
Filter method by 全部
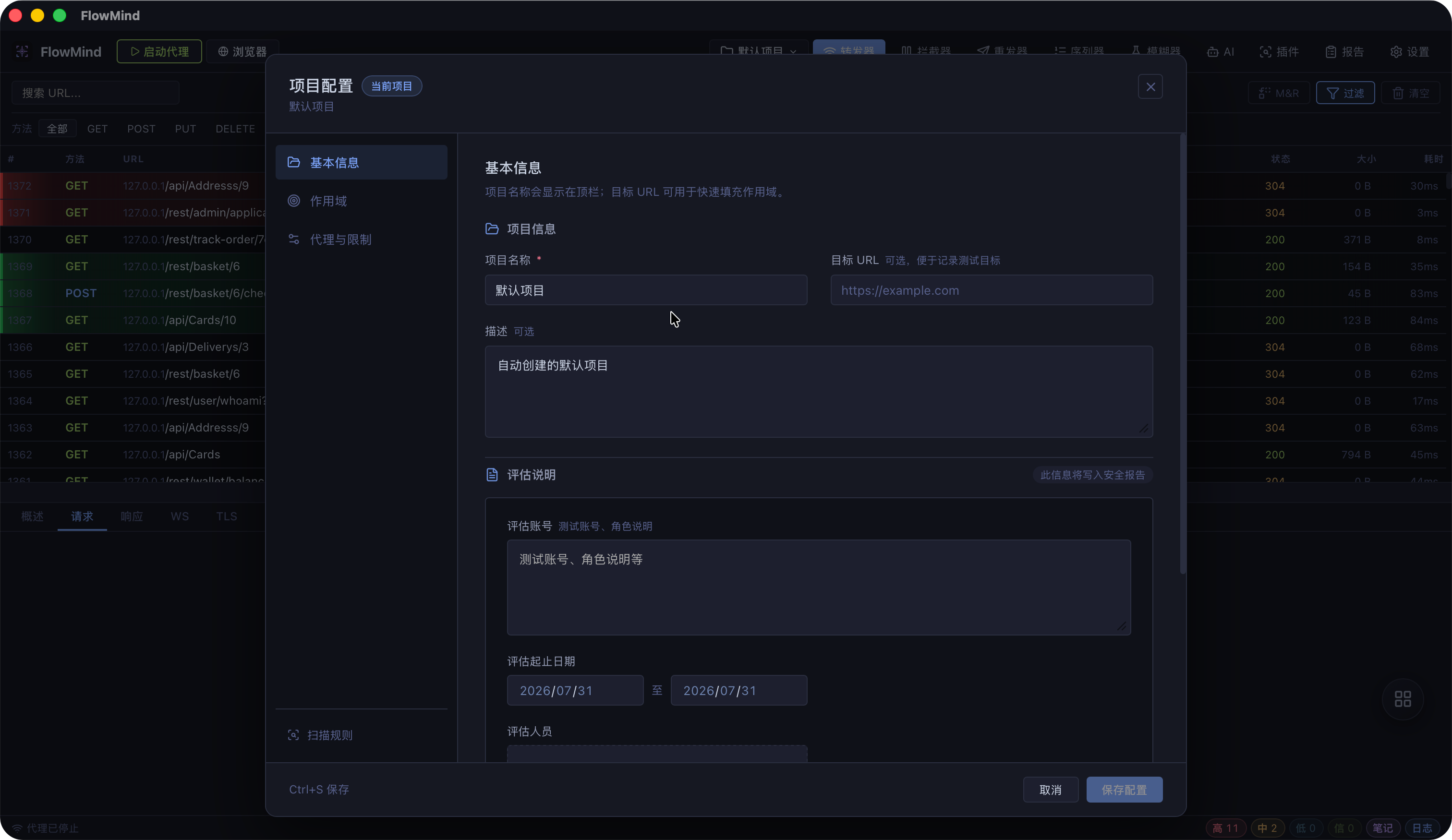(x=57, y=129)
